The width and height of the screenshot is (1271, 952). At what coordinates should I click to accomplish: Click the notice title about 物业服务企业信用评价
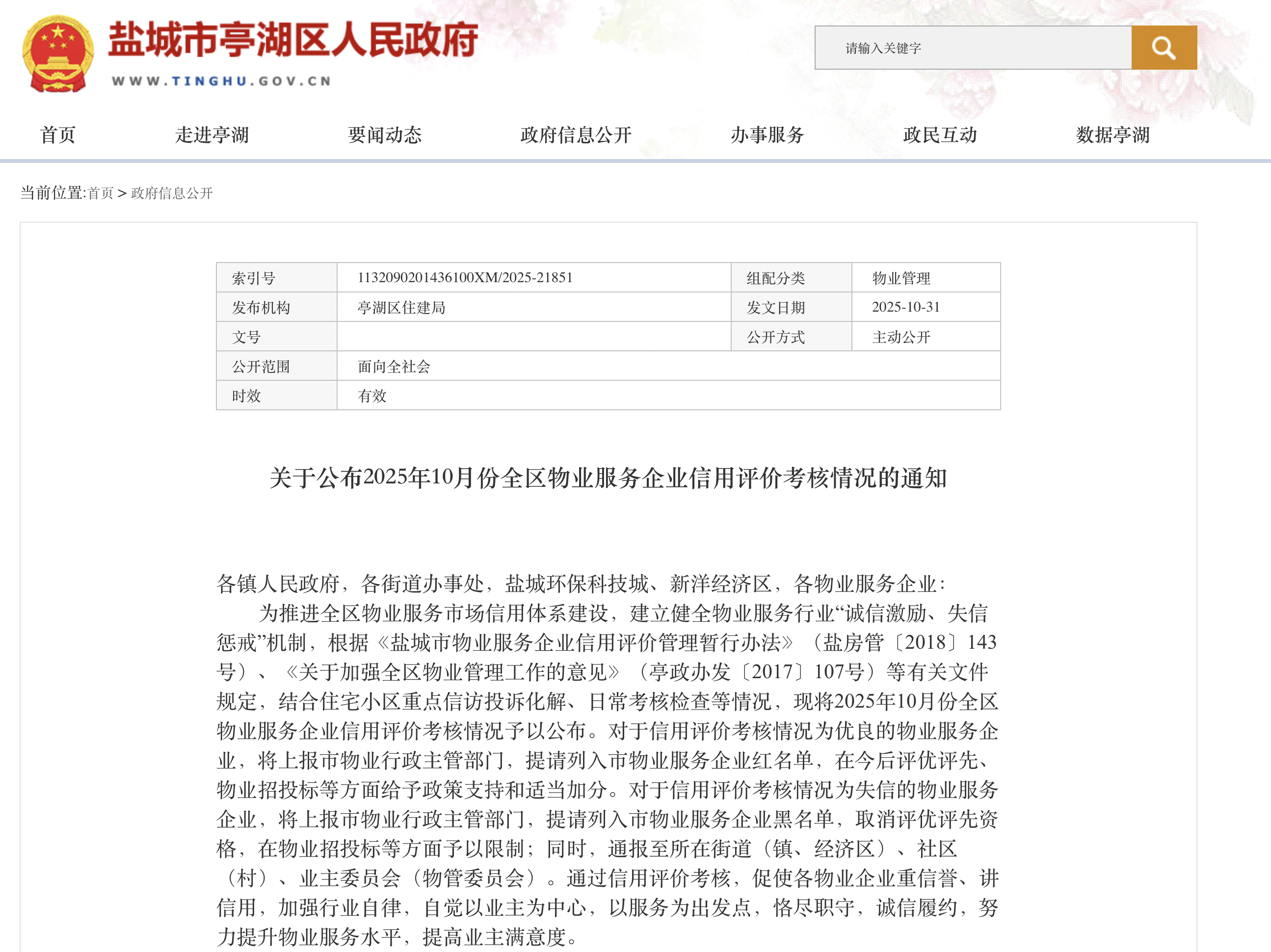[x=609, y=478]
